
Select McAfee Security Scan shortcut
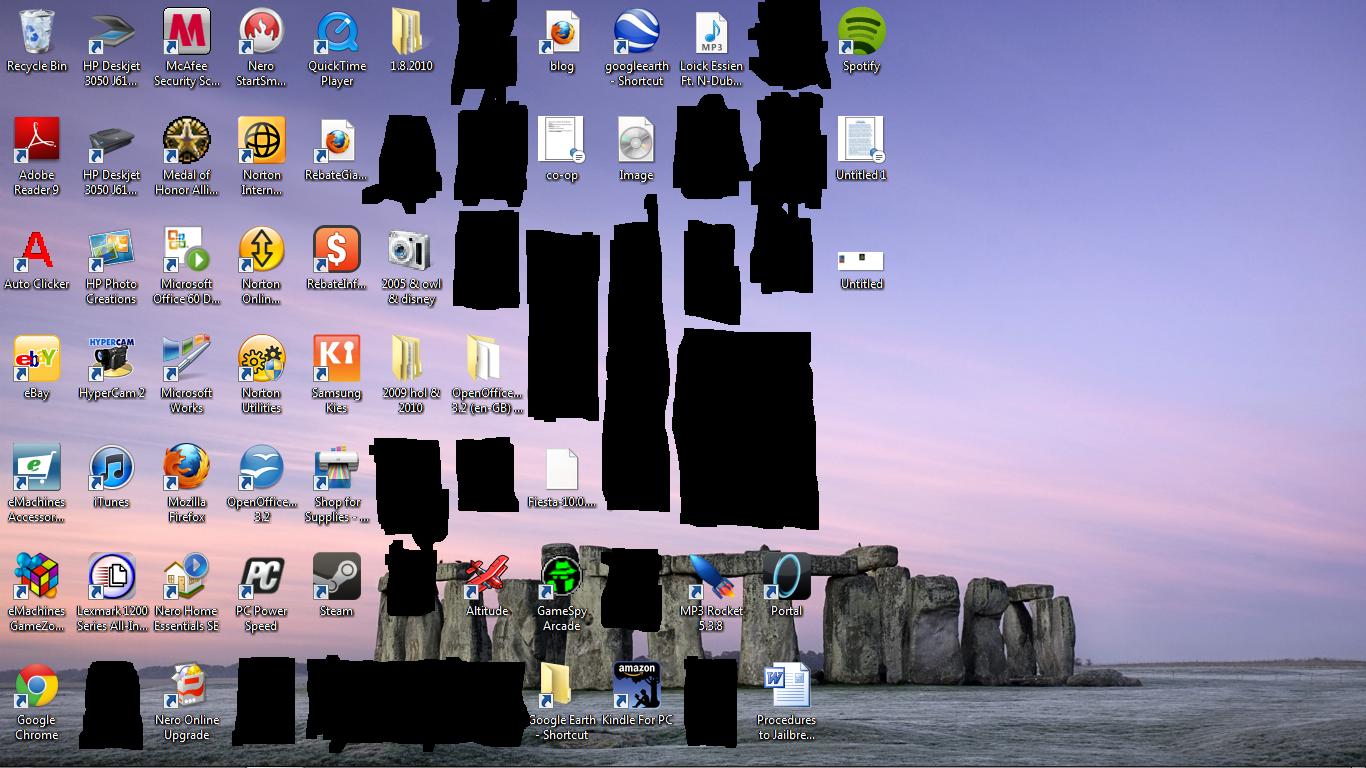point(187,32)
